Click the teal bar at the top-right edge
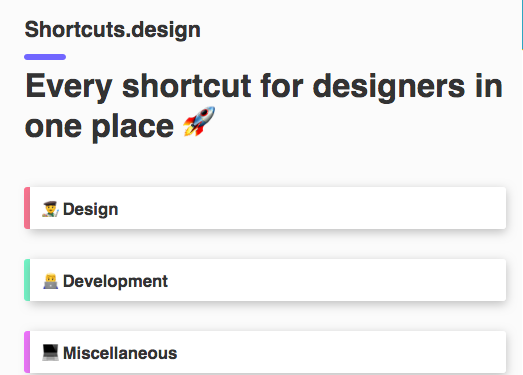The height and width of the screenshot is (375, 523). (x=522, y=25)
